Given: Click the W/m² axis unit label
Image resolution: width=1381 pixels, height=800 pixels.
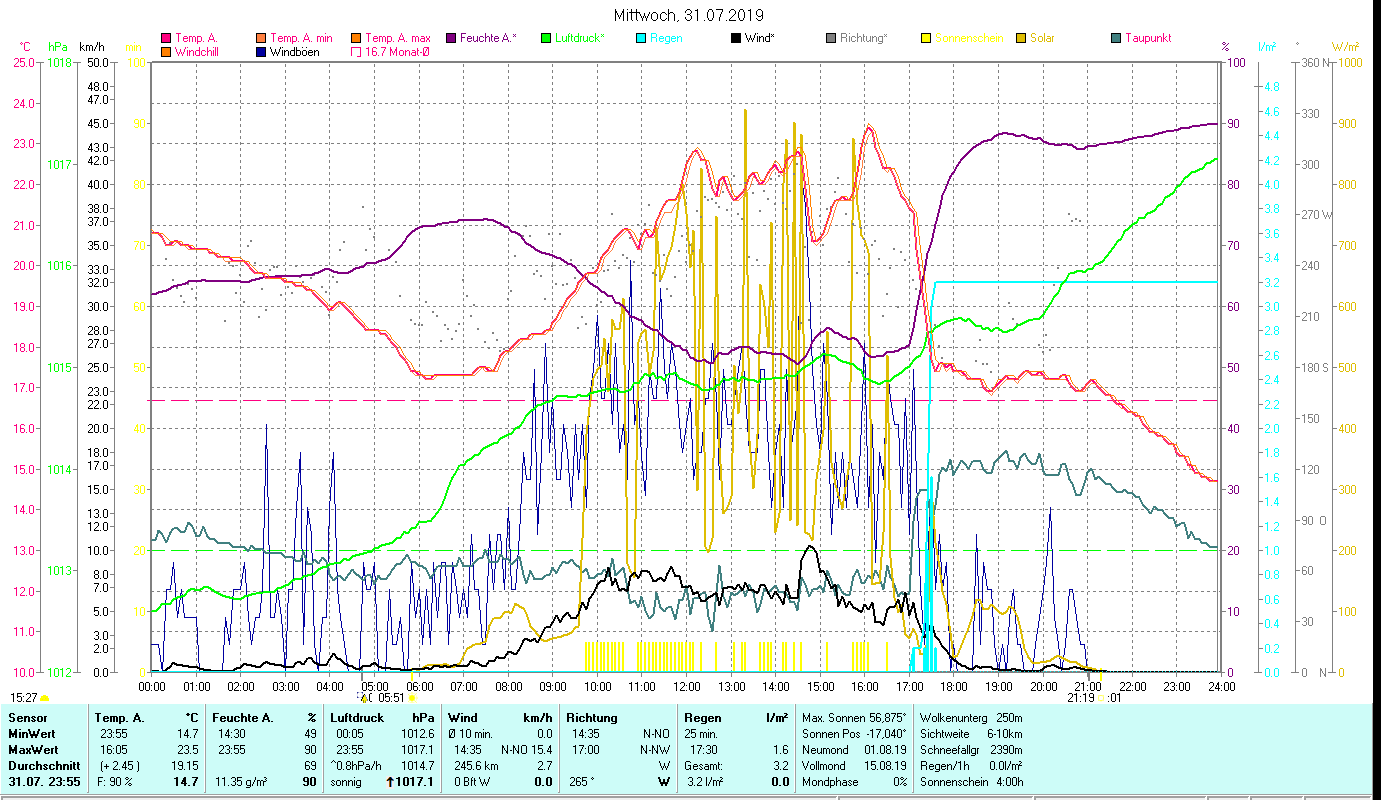Looking at the screenshot, I should click(1346, 47).
